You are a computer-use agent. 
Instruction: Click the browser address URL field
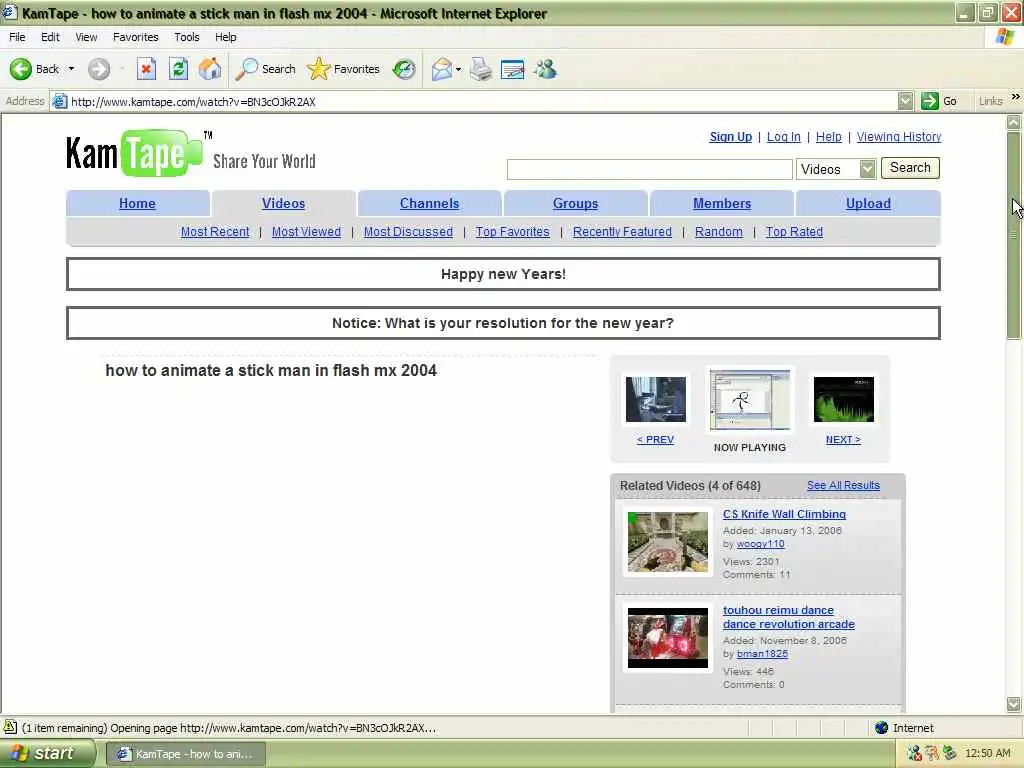pos(482,101)
